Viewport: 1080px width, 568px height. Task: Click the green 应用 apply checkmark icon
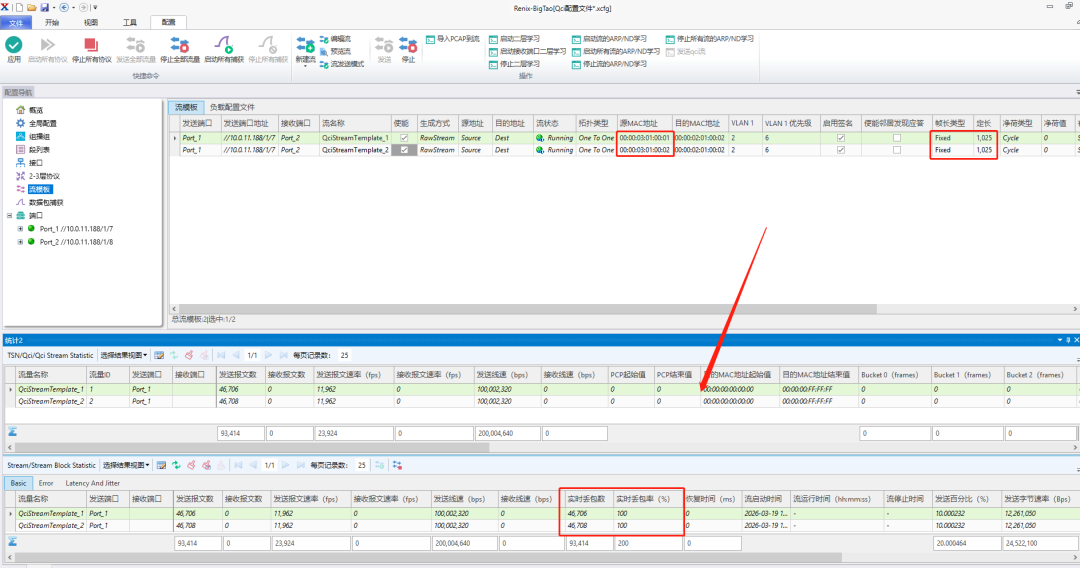pos(14,45)
